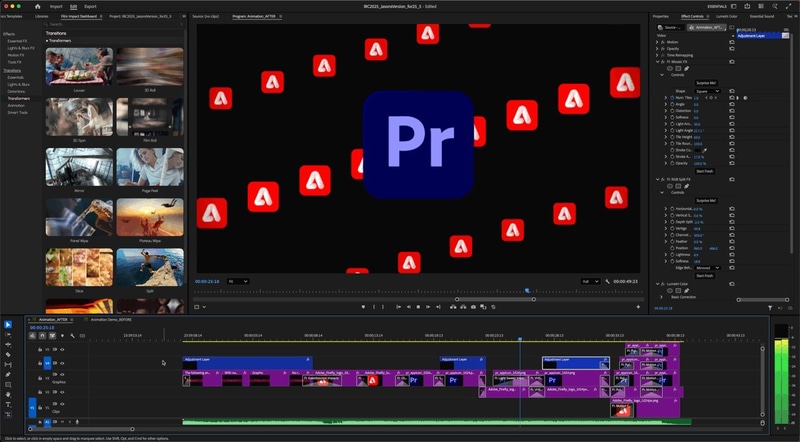The width and height of the screenshot is (800, 442).
Task: Open program monitor settings wrench
Action: pyautogui.click(x=607, y=281)
